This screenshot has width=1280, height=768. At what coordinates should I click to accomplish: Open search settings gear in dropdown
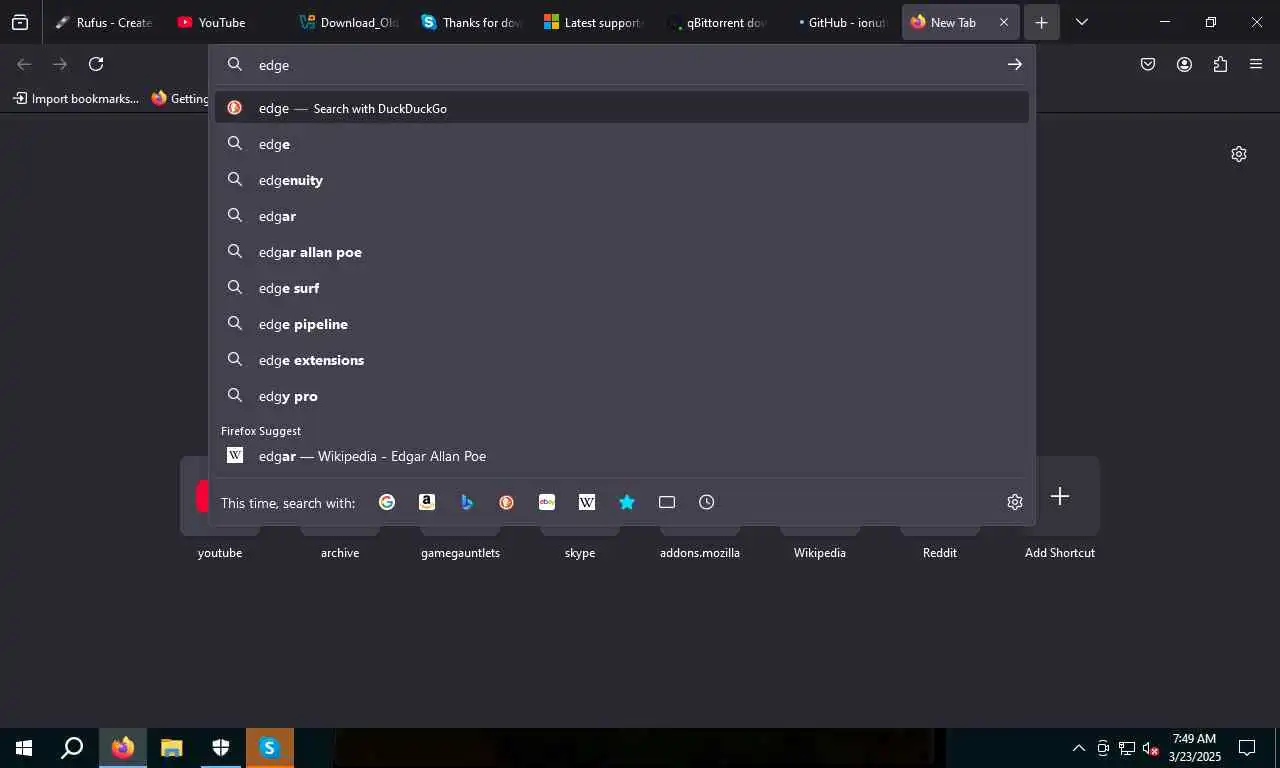point(1015,502)
